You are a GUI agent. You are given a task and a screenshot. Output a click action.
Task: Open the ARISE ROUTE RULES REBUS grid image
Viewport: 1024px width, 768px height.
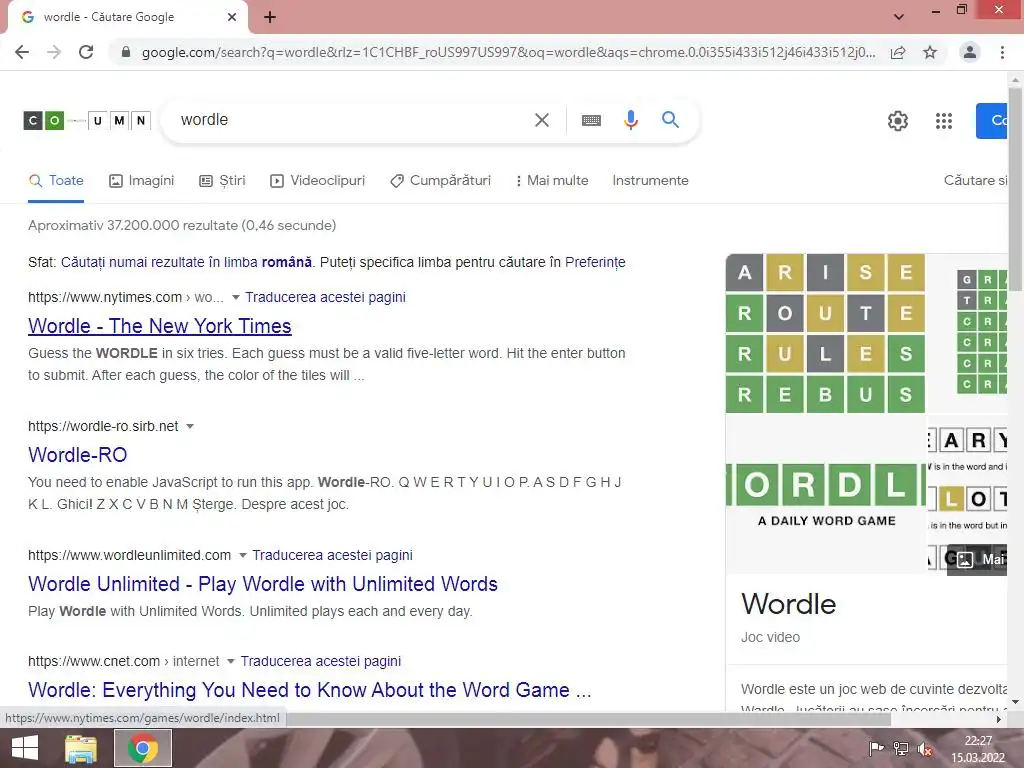(x=825, y=333)
